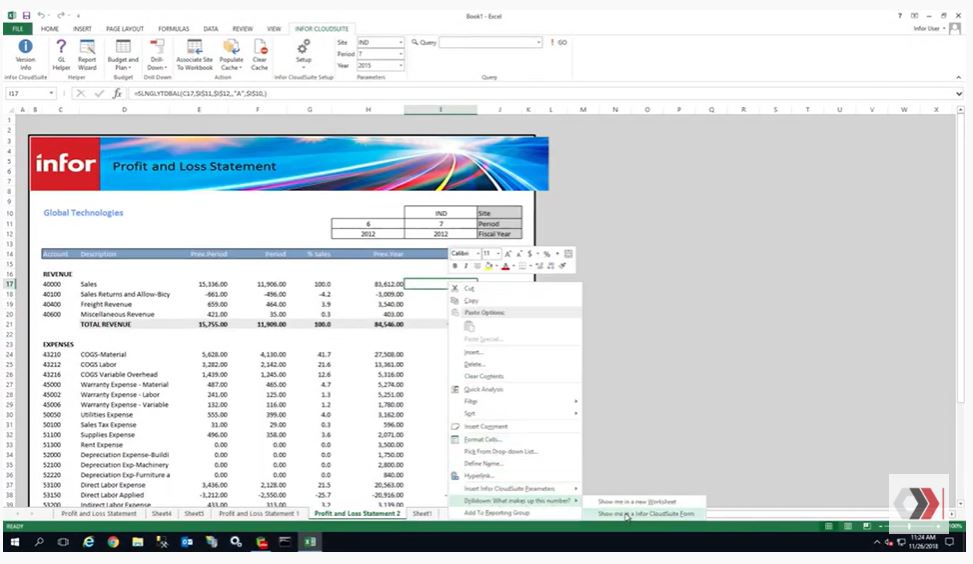Collapse the ribbon with the arrow
The width and height of the screenshot is (973, 564).
(x=959, y=77)
